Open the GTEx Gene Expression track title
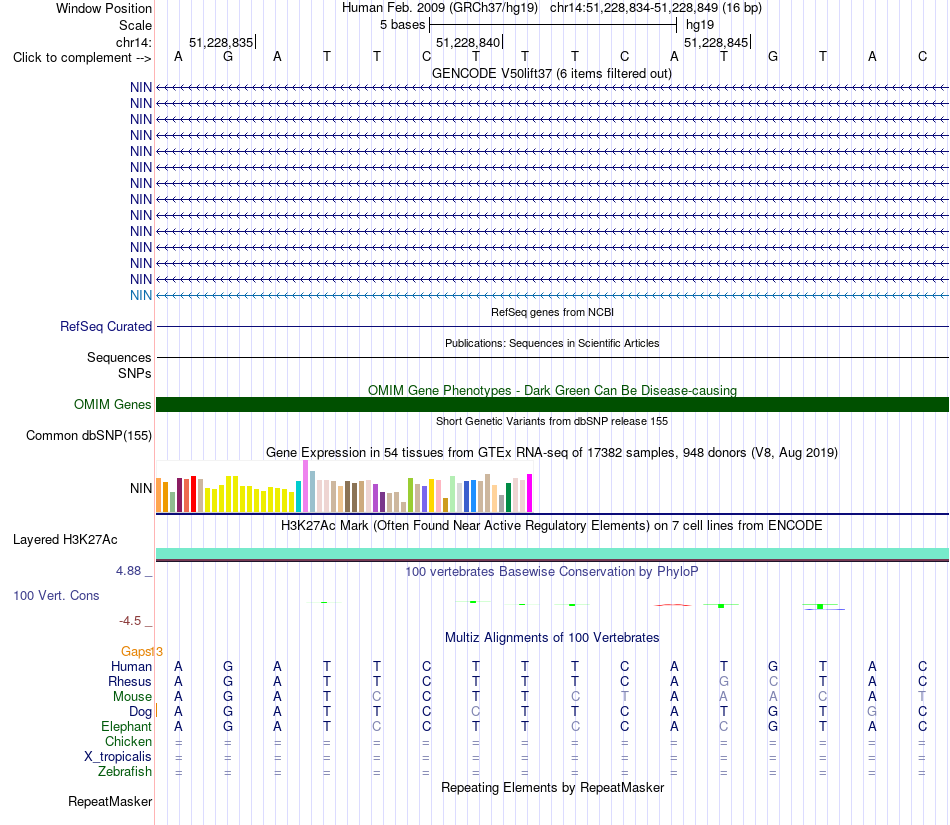The width and height of the screenshot is (950, 825). coord(552,452)
